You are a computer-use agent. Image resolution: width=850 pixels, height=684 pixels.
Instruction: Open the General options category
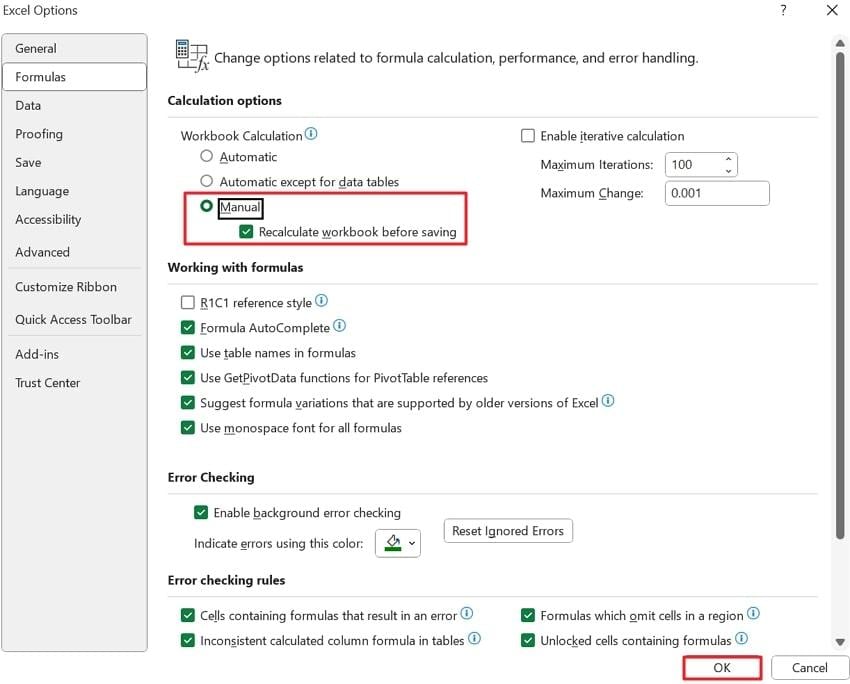pos(74,49)
